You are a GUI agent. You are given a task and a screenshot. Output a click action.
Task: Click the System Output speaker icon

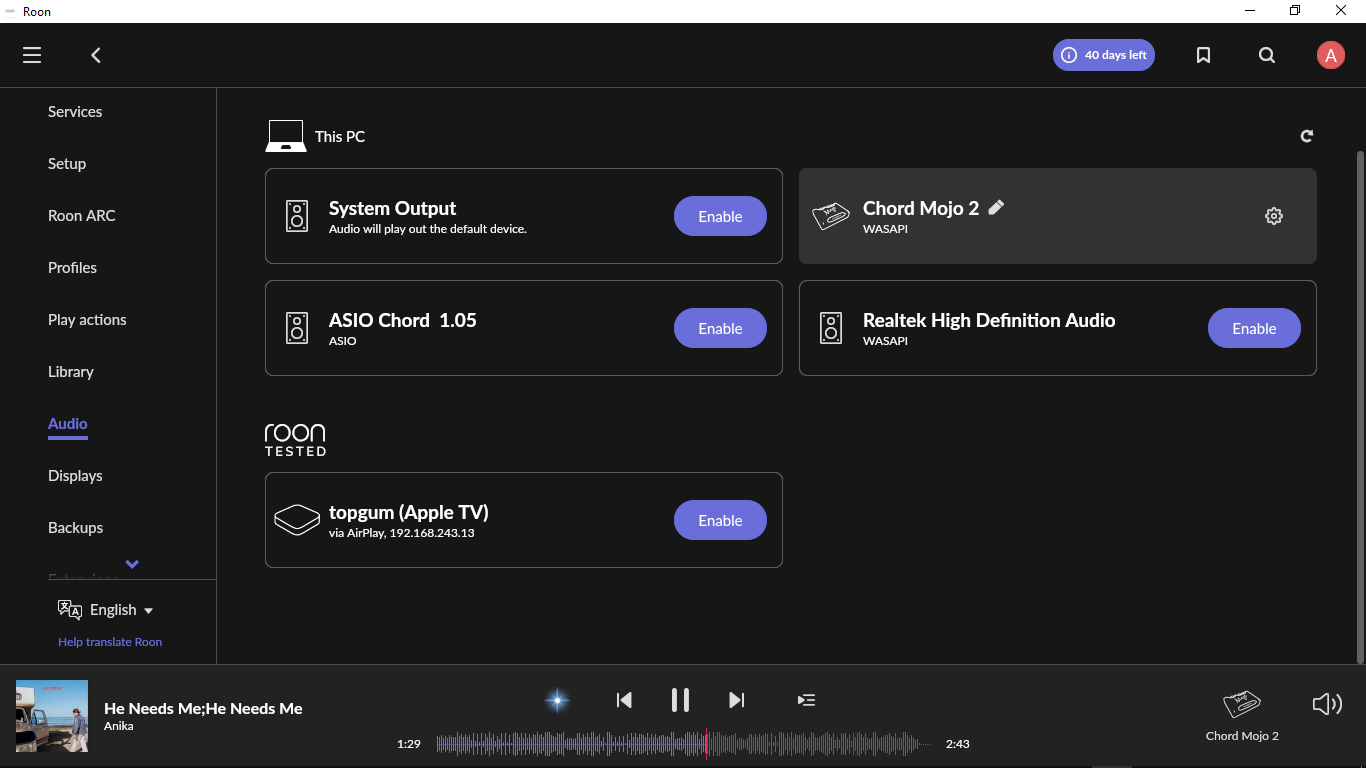297,216
